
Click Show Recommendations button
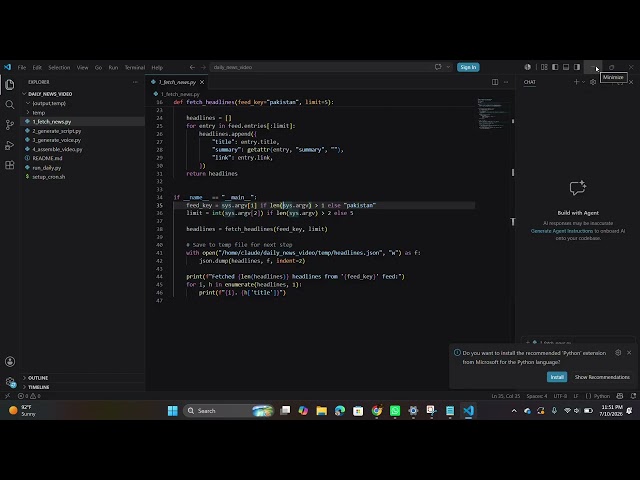pos(602,377)
